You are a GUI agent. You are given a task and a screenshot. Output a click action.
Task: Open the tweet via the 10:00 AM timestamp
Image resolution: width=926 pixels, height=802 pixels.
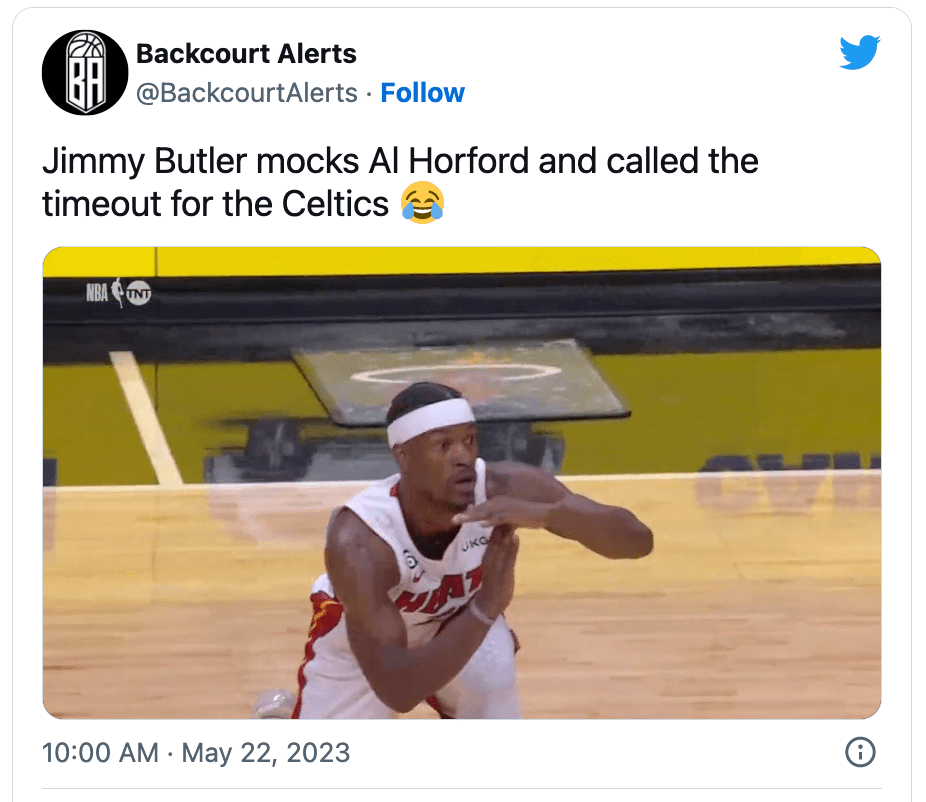[x=100, y=752]
